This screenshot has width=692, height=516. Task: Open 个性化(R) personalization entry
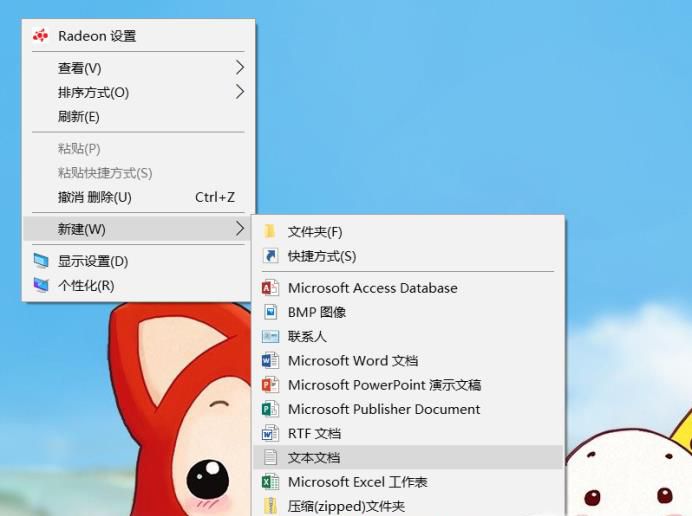pos(138,286)
